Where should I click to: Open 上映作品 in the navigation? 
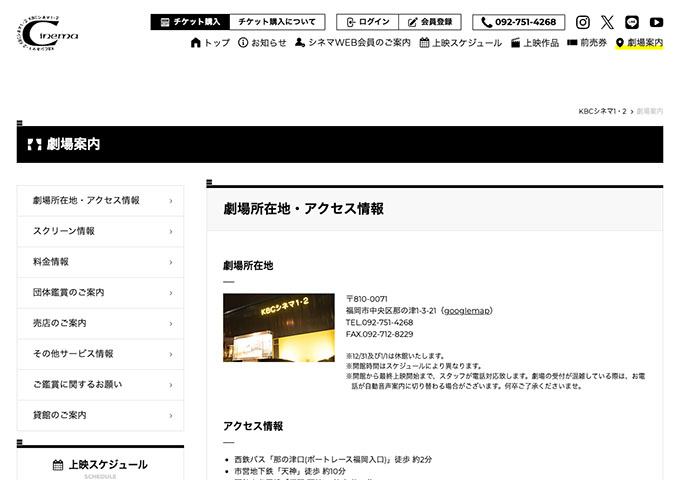(x=535, y=42)
